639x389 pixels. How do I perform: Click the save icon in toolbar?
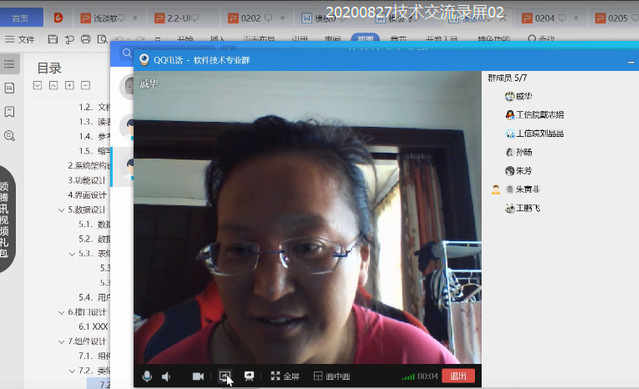53,40
